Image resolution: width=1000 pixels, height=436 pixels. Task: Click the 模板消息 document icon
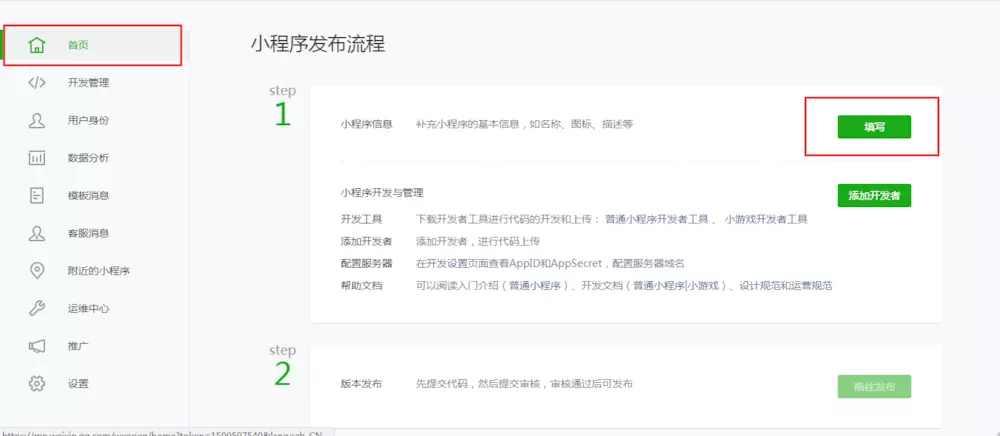coord(37,196)
